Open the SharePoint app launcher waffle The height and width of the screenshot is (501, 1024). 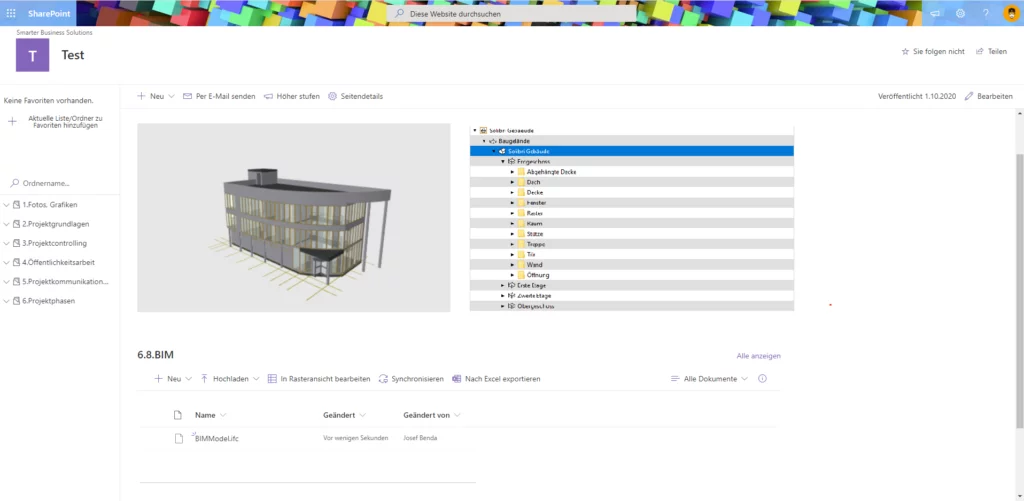click(11, 13)
